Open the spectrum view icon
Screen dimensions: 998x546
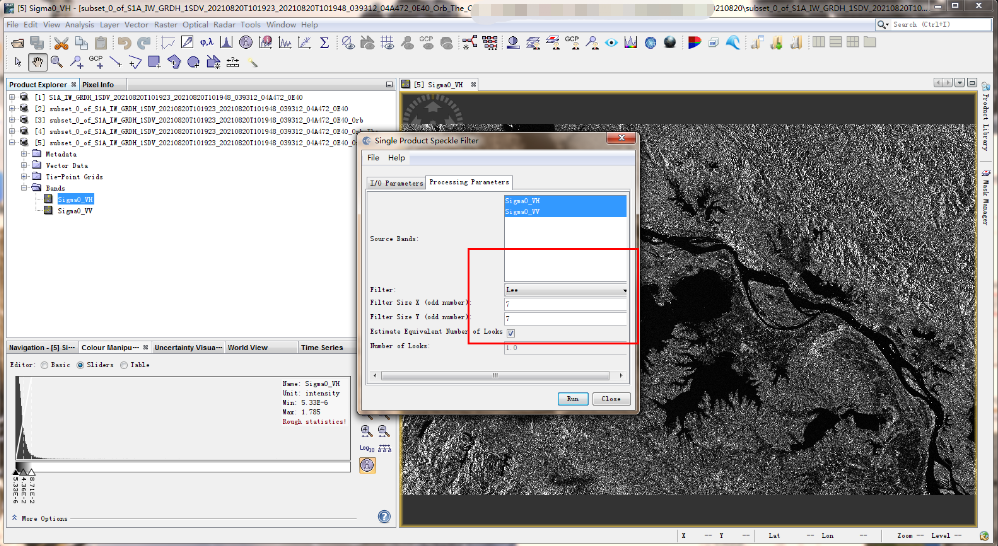(x=631, y=43)
